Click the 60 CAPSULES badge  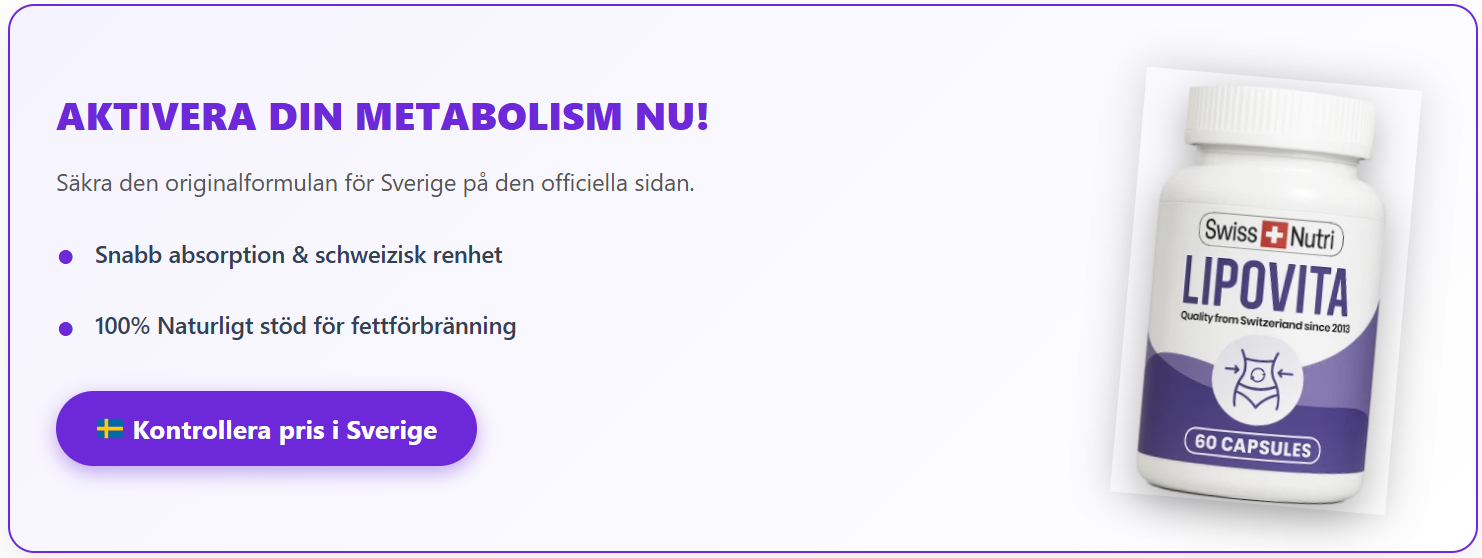(x=1252, y=446)
